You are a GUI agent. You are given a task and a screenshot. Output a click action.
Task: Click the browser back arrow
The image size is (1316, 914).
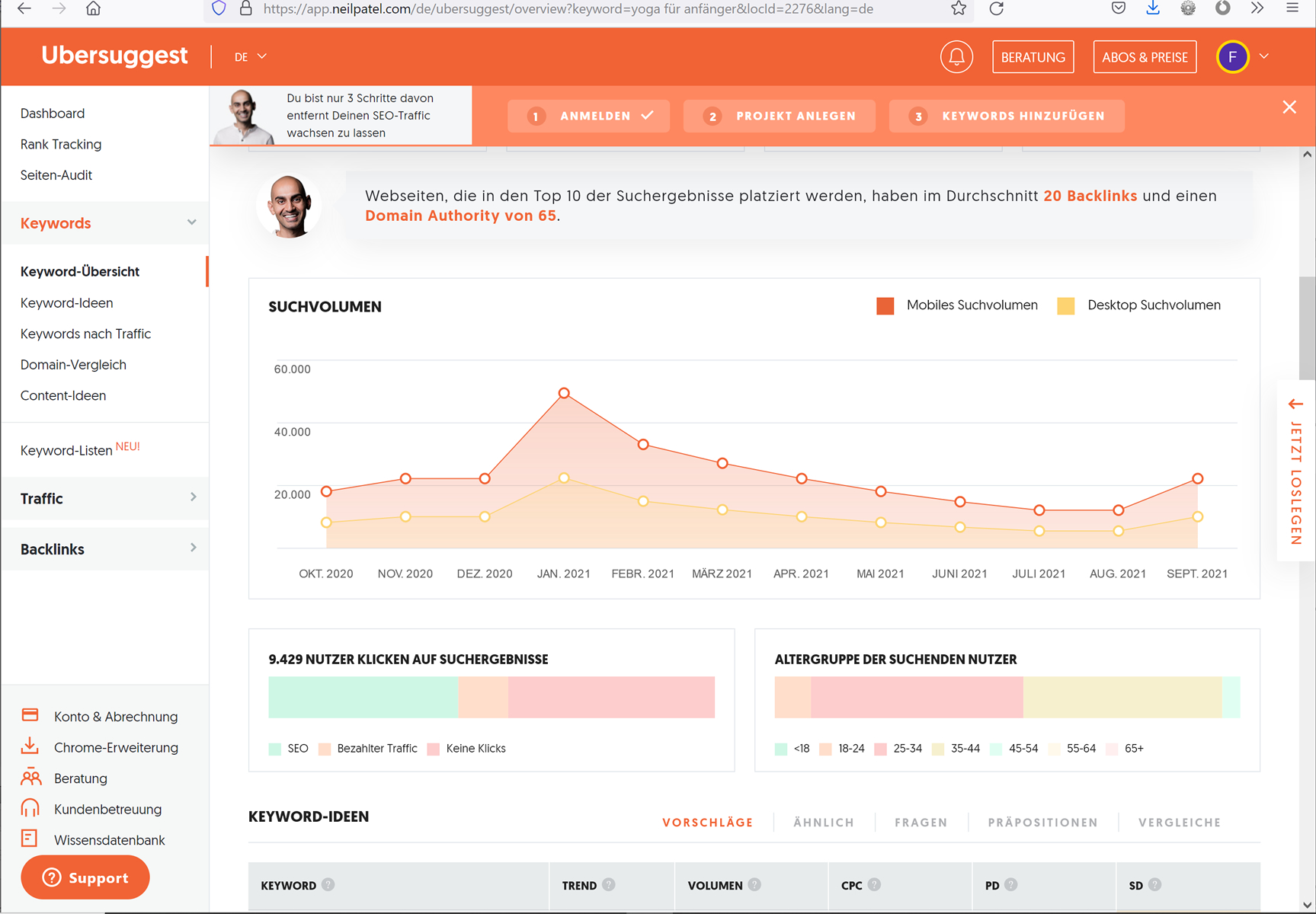tap(24, 8)
